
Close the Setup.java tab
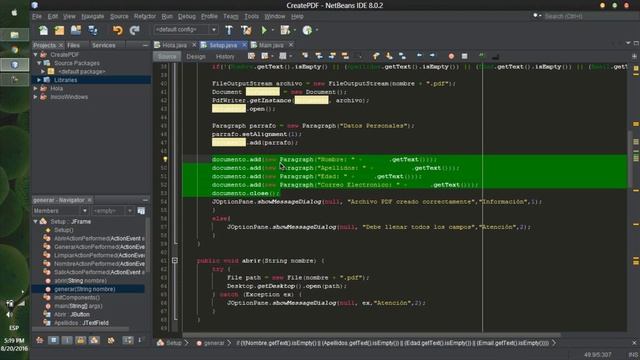click(244, 45)
